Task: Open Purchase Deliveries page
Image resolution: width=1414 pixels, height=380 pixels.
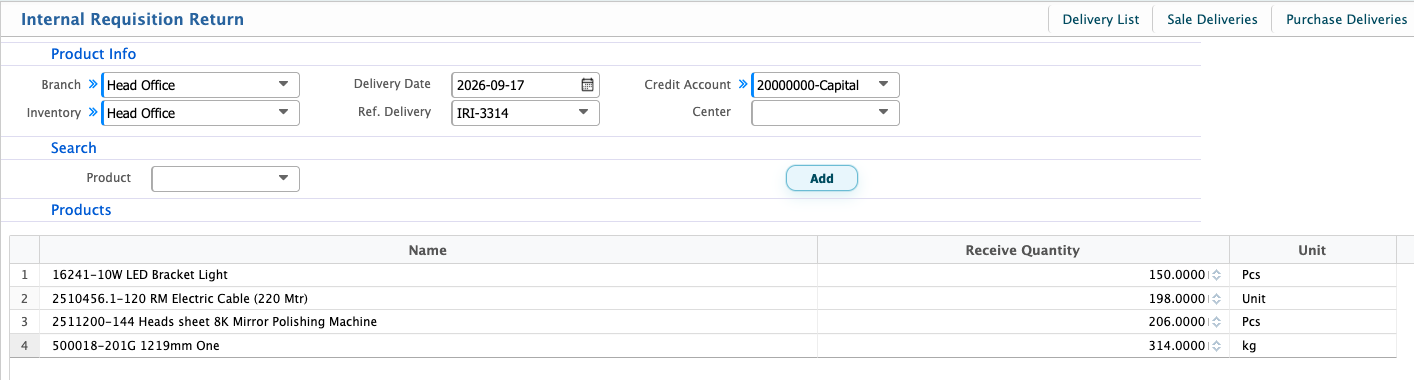Action: click(x=1346, y=19)
